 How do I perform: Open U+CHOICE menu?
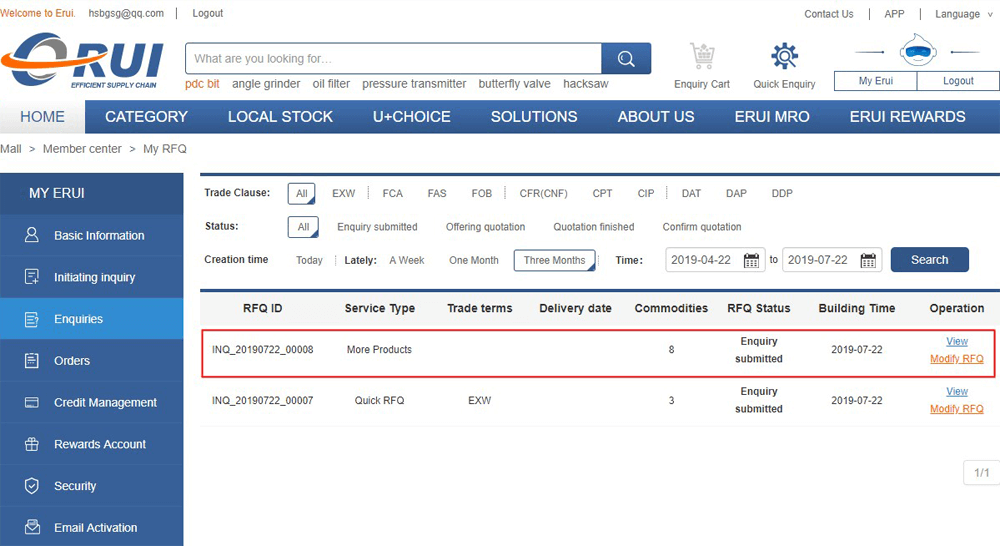[411, 117]
